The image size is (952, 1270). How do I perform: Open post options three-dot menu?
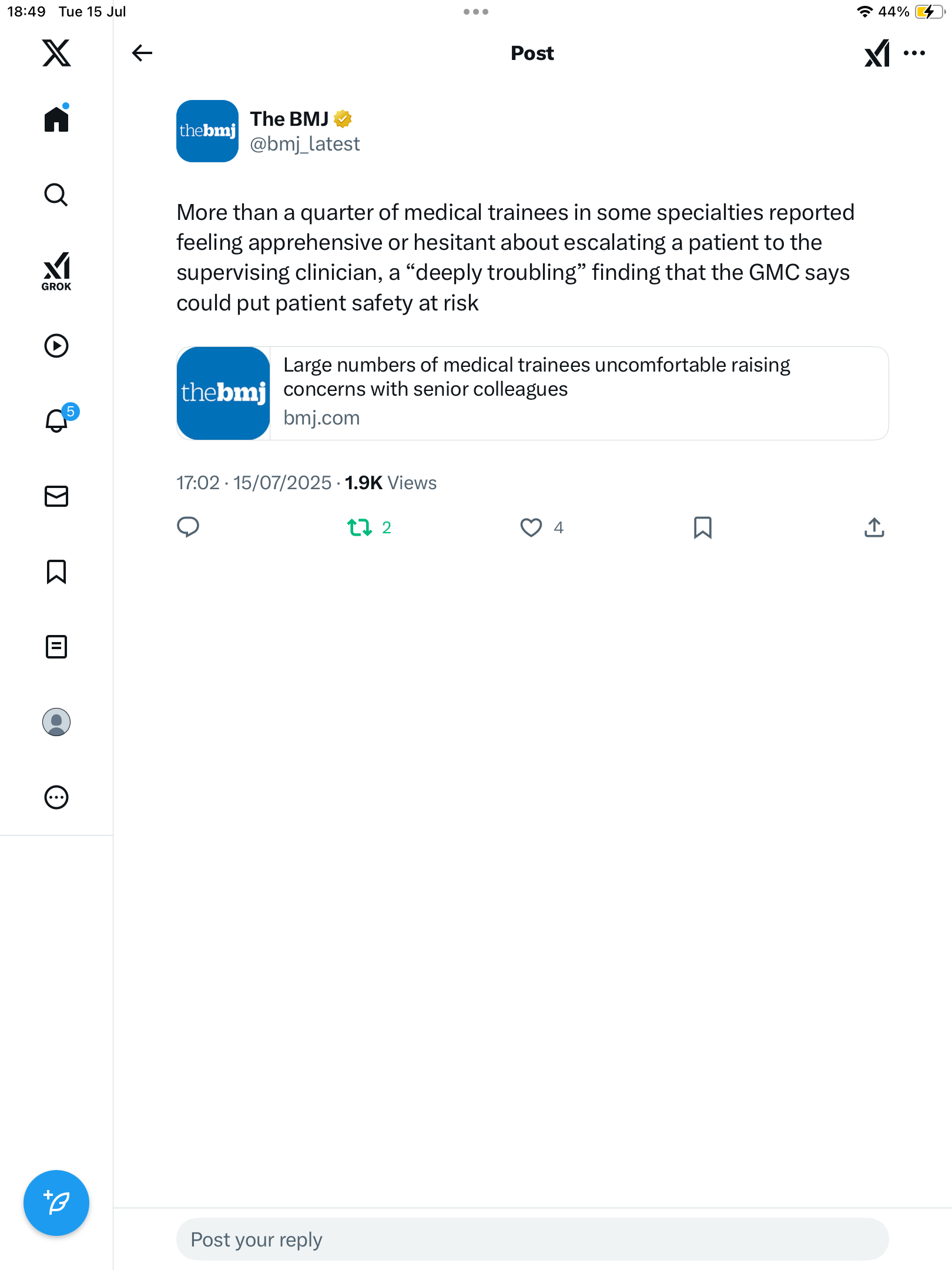coord(914,53)
